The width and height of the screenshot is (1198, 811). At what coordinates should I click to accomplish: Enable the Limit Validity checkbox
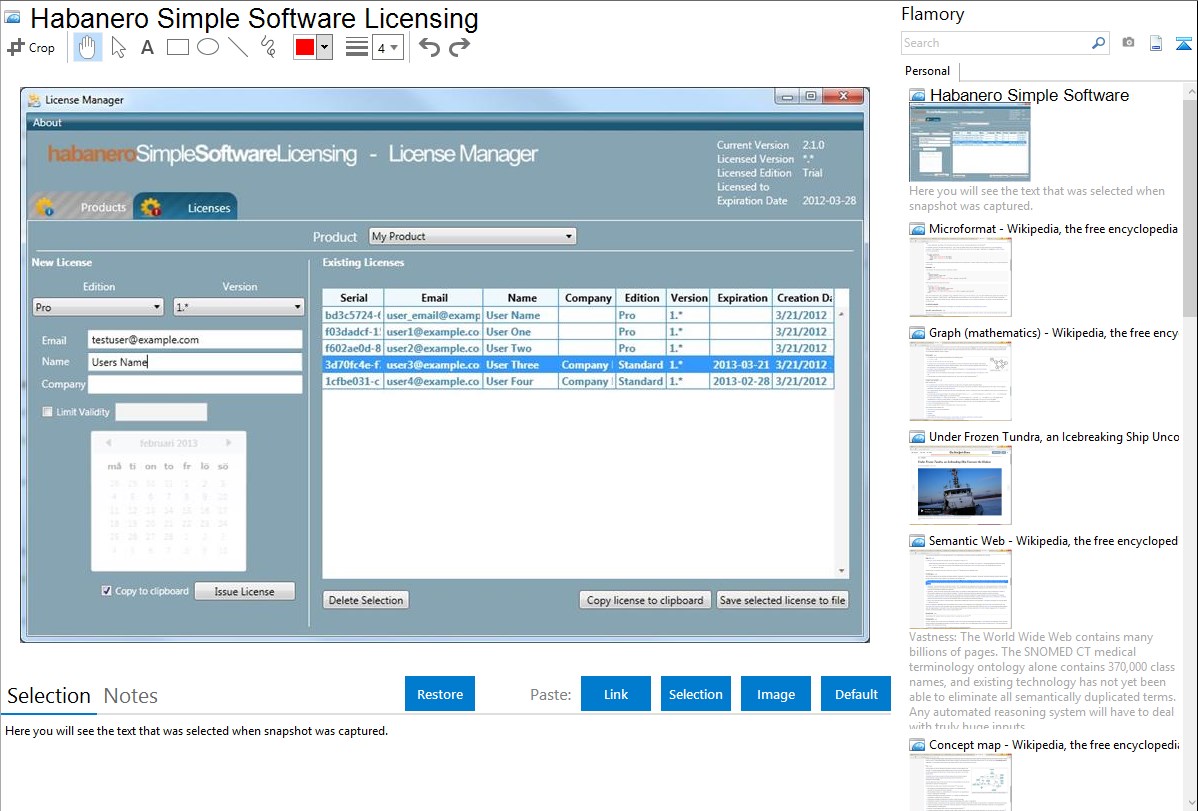[x=47, y=412]
